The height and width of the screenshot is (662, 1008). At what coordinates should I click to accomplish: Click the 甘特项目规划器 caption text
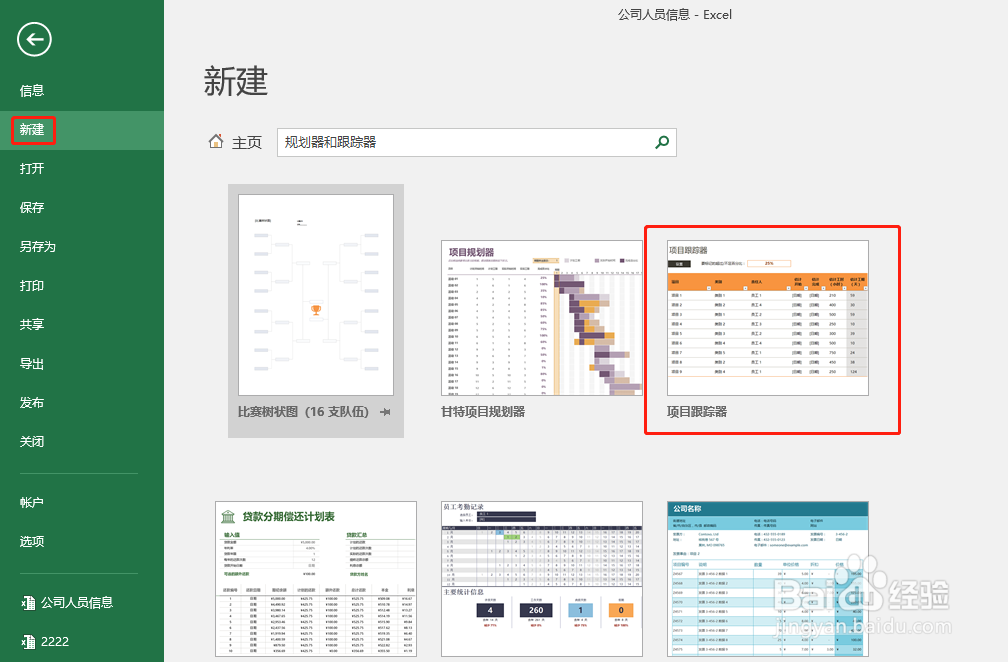[483, 412]
